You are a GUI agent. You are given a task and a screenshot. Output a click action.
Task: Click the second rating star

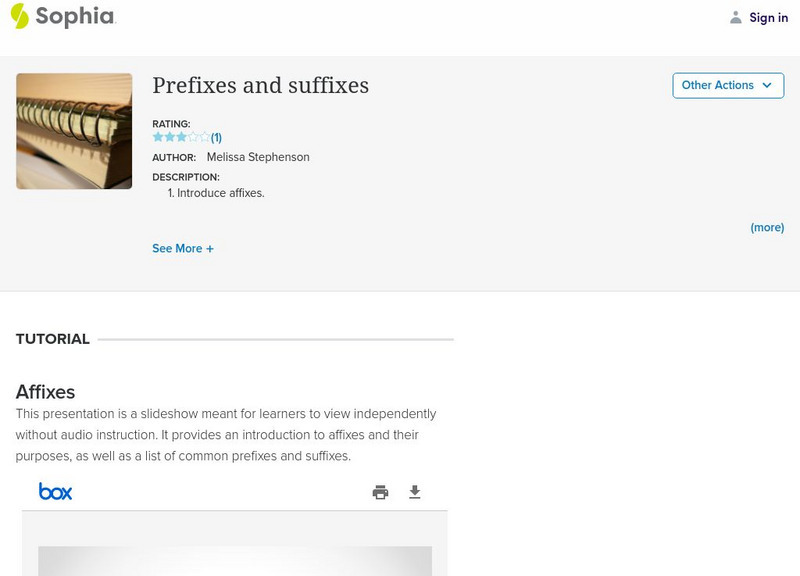[x=170, y=137]
